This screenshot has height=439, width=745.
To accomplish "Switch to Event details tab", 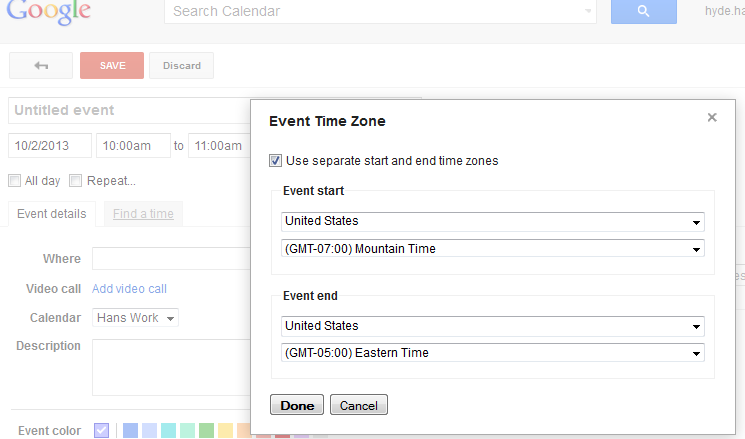I will 51,214.
